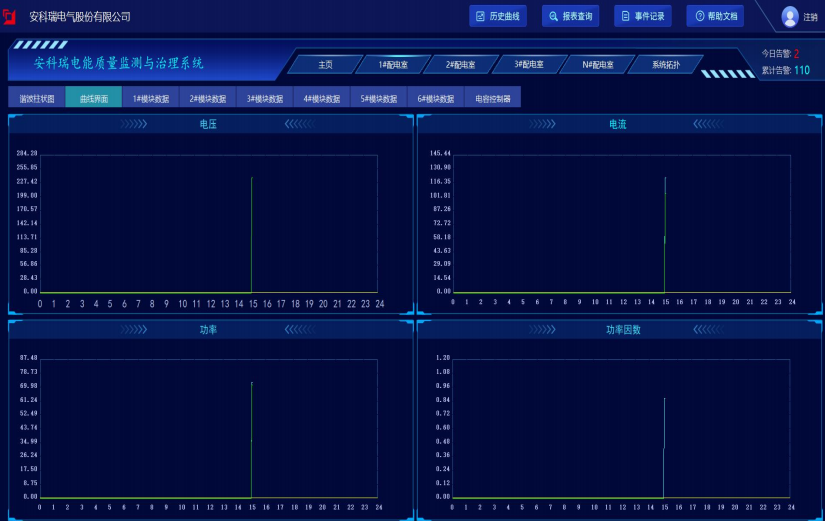
Task: Click 0.84 on power factor axis
Action: (x=443, y=399)
